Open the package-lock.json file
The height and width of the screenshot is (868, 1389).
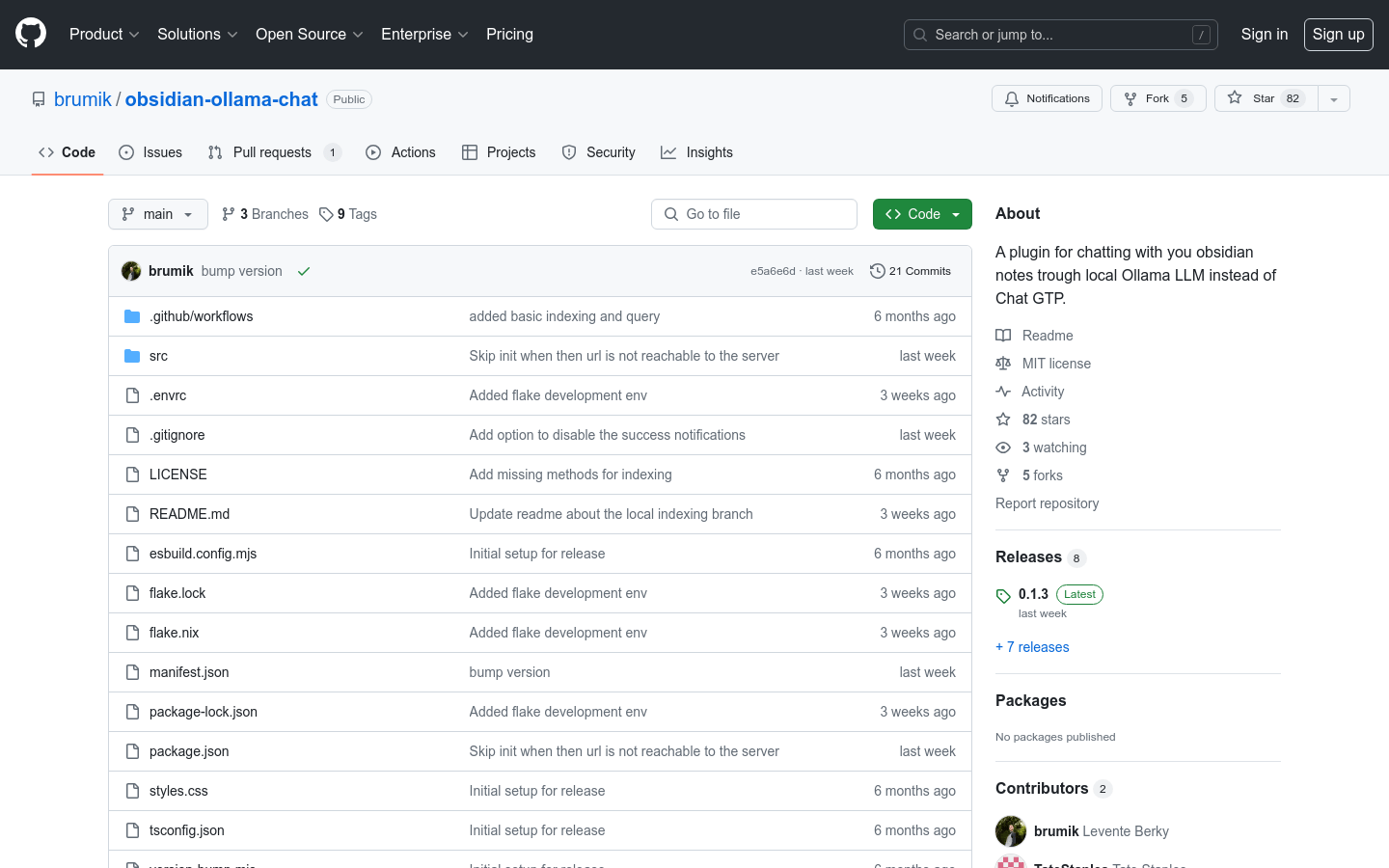coord(204,712)
